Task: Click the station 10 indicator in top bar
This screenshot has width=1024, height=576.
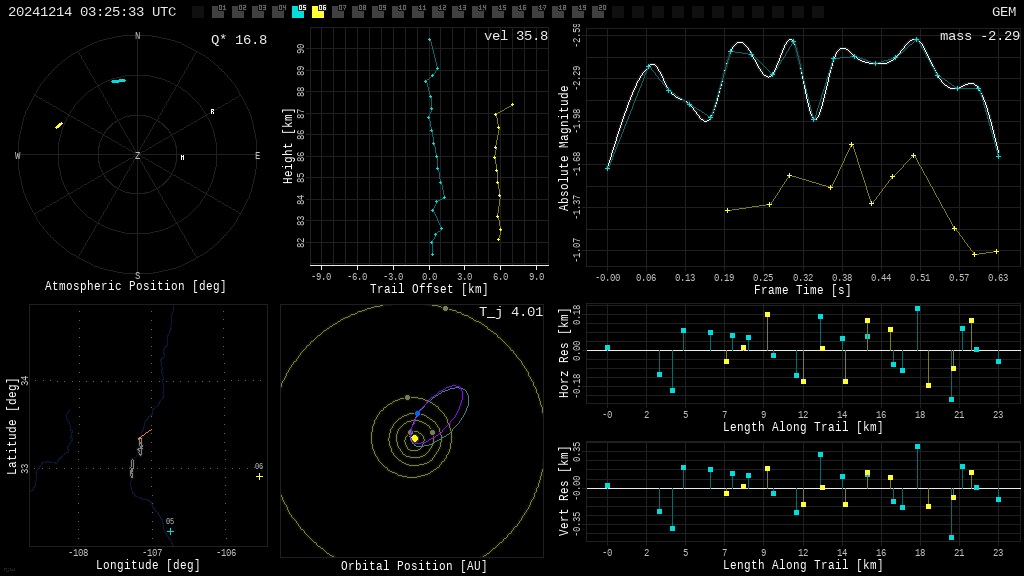Action: point(398,12)
